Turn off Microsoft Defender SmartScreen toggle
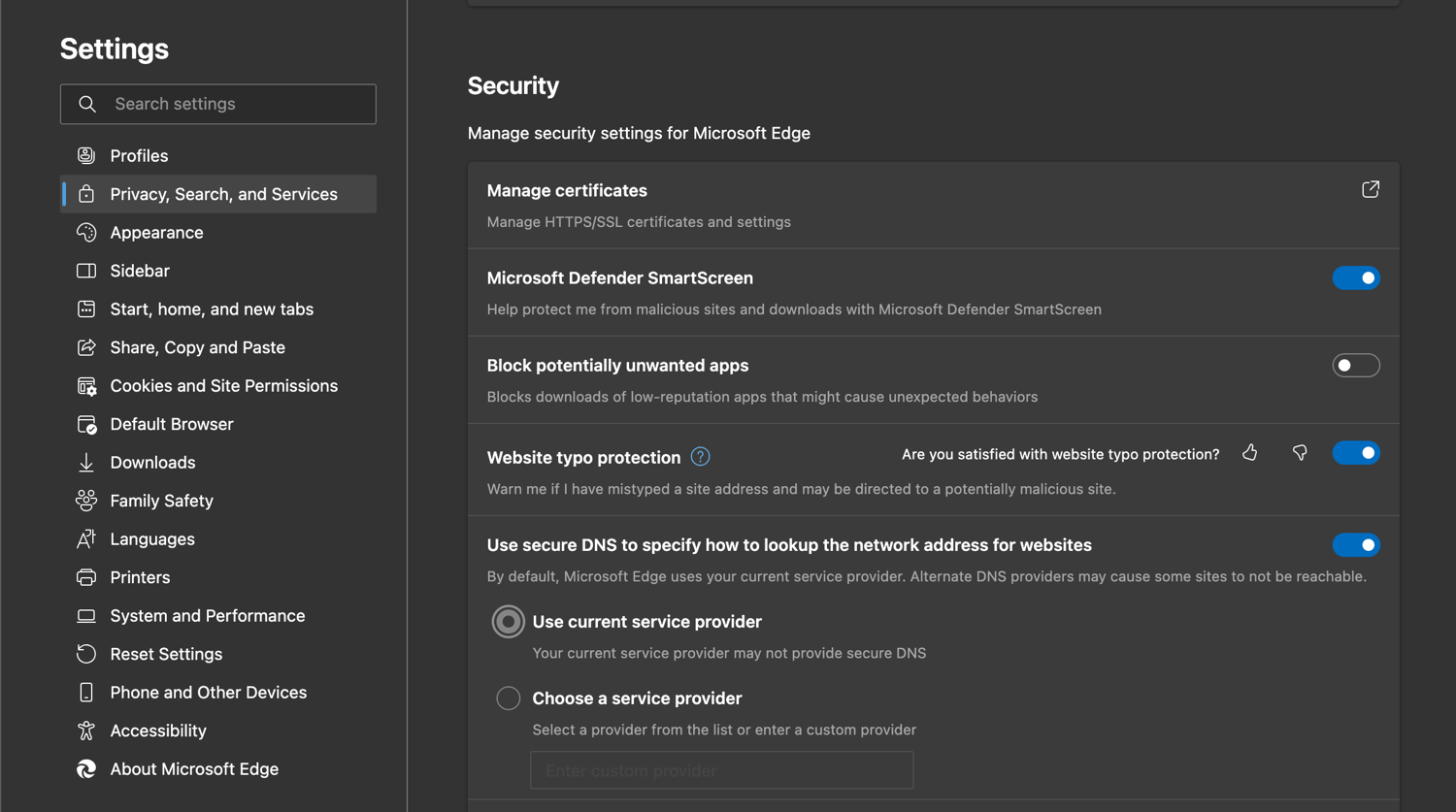Image resolution: width=1456 pixels, height=812 pixels. pos(1356,278)
